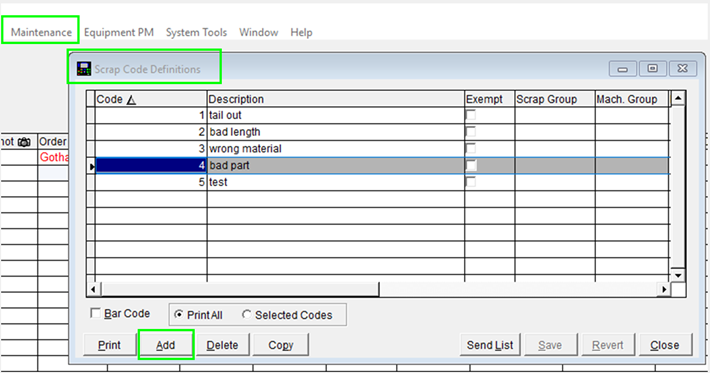Click the Add button
Viewport: 710px width, 373px height.
(x=166, y=345)
